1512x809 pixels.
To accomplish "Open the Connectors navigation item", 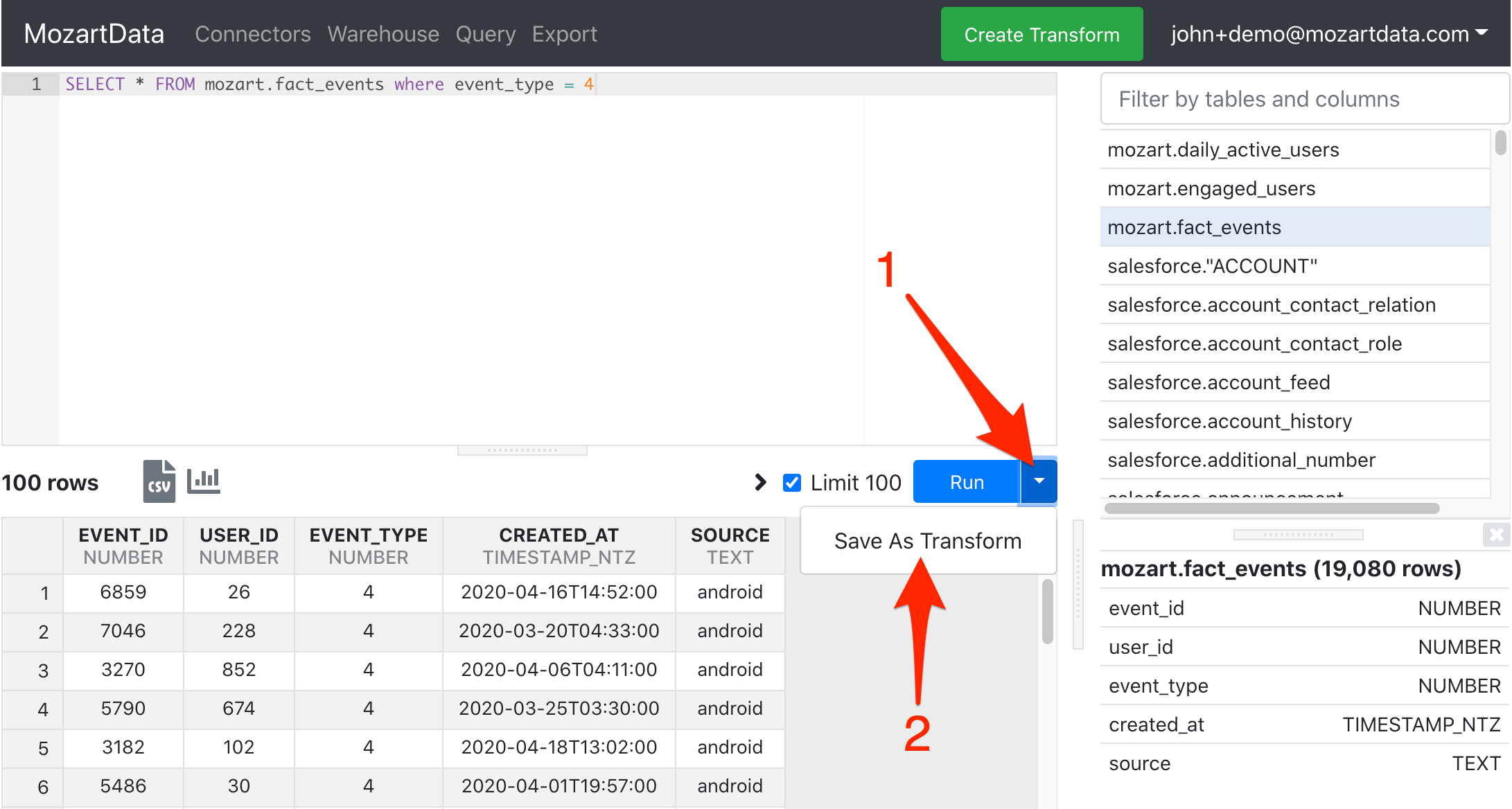I will [252, 34].
